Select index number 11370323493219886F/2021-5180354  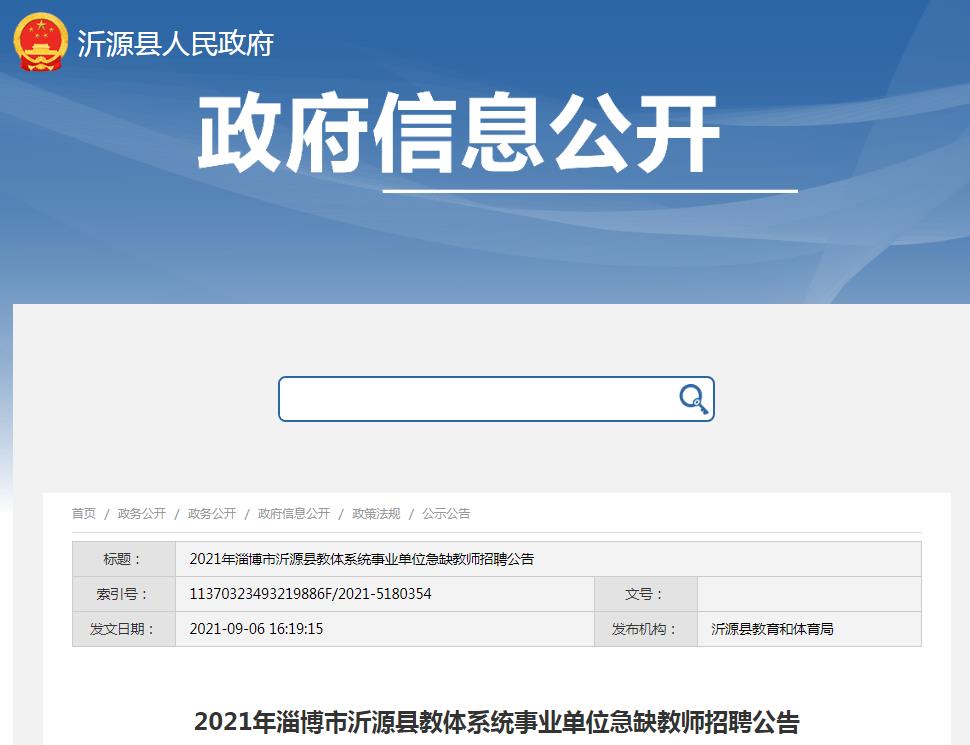pyautogui.click(x=311, y=594)
